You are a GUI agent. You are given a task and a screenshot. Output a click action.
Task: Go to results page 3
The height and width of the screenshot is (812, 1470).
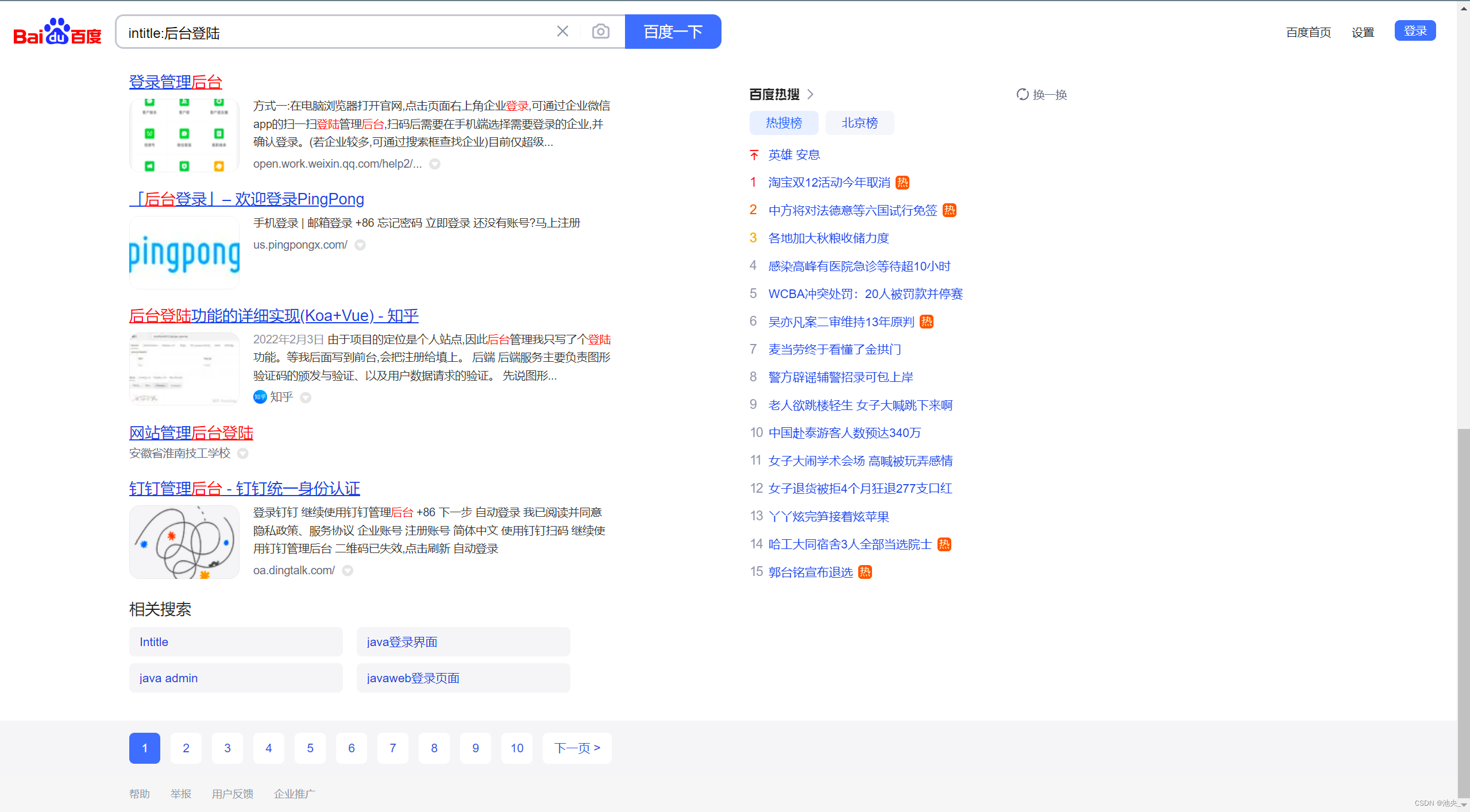pyautogui.click(x=227, y=748)
